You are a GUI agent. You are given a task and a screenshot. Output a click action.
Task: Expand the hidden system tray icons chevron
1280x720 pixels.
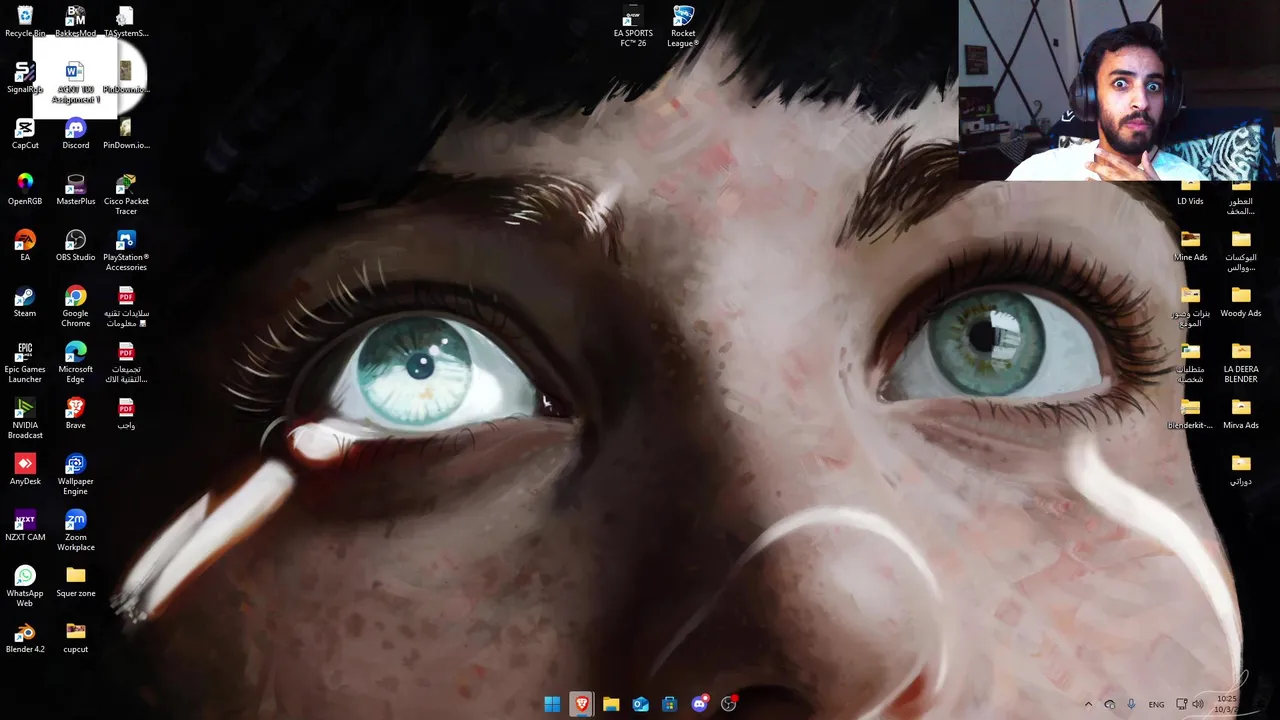click(x=1089, y=704)
